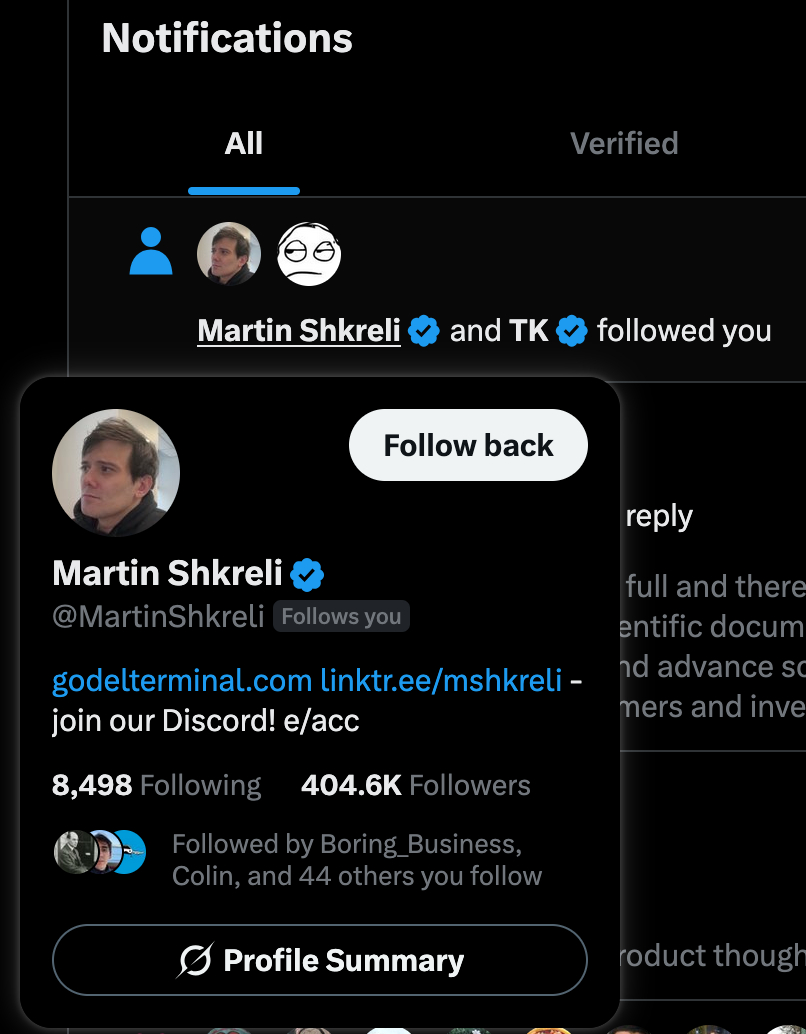806x1034 pixels.
Task: Open the Verified notifications tab
Action: [x=624, y=143]
